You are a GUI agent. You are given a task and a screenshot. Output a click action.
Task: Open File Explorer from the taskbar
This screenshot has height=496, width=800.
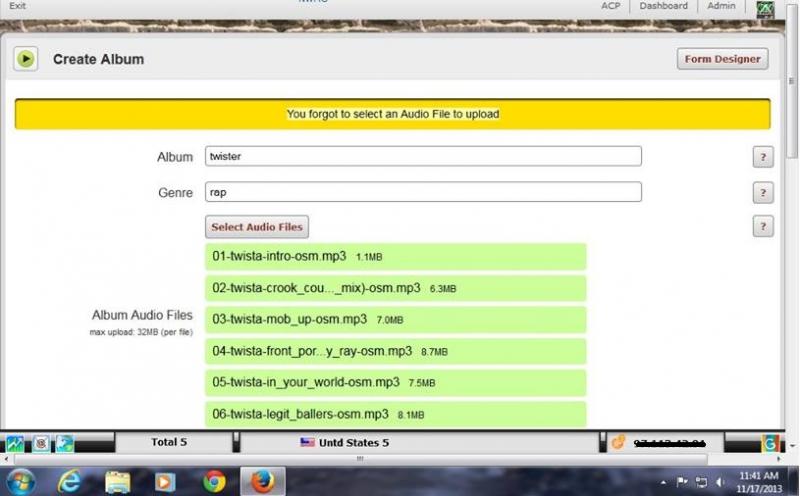click(117, 482)
